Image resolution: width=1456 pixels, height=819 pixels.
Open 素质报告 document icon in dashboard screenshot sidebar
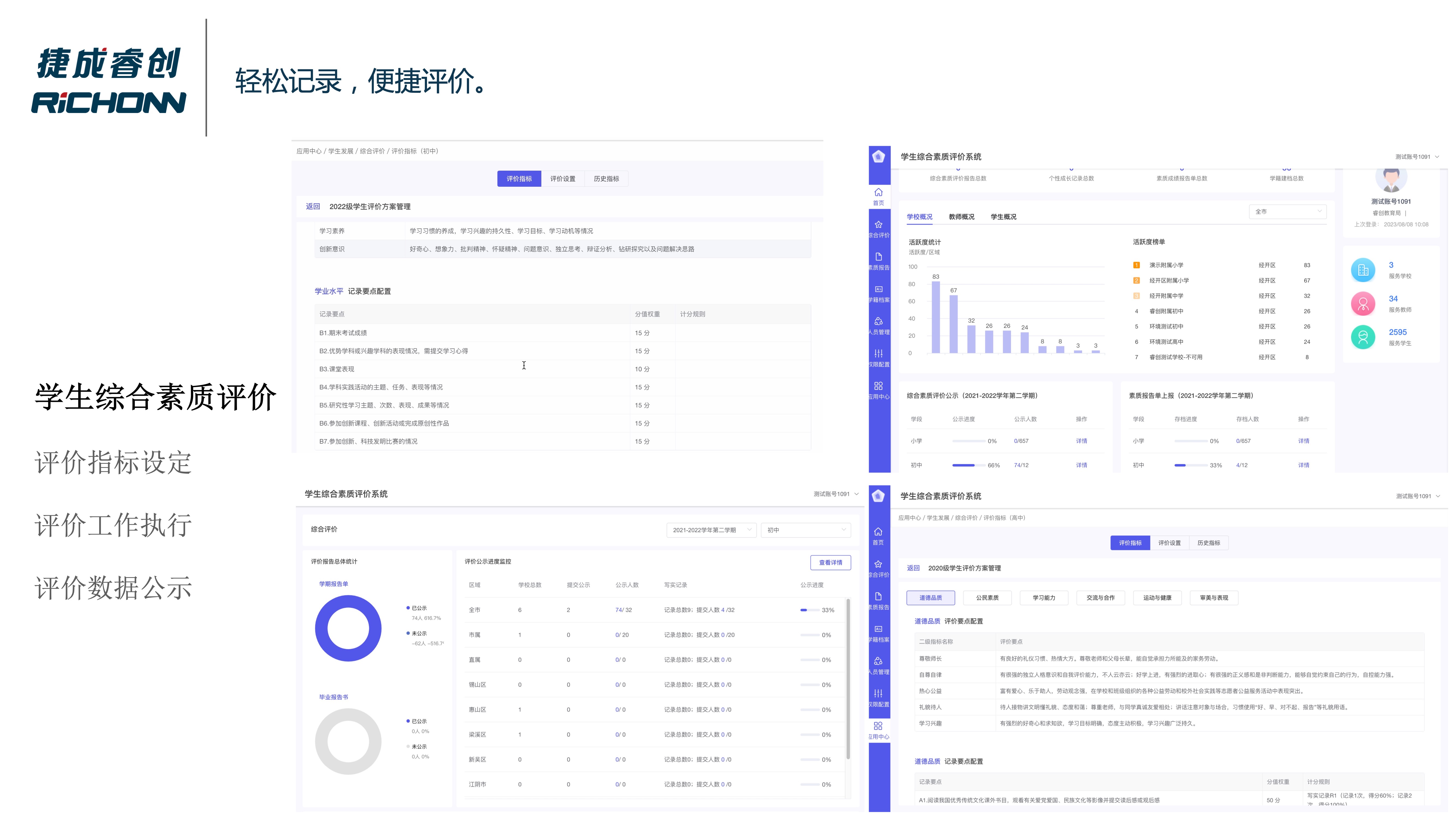click(878, 257)
